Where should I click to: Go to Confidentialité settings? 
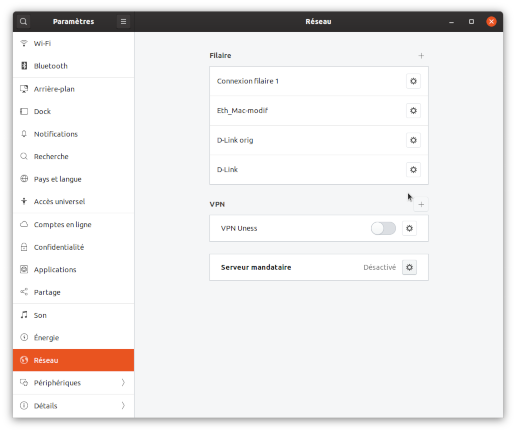(73, 247)
